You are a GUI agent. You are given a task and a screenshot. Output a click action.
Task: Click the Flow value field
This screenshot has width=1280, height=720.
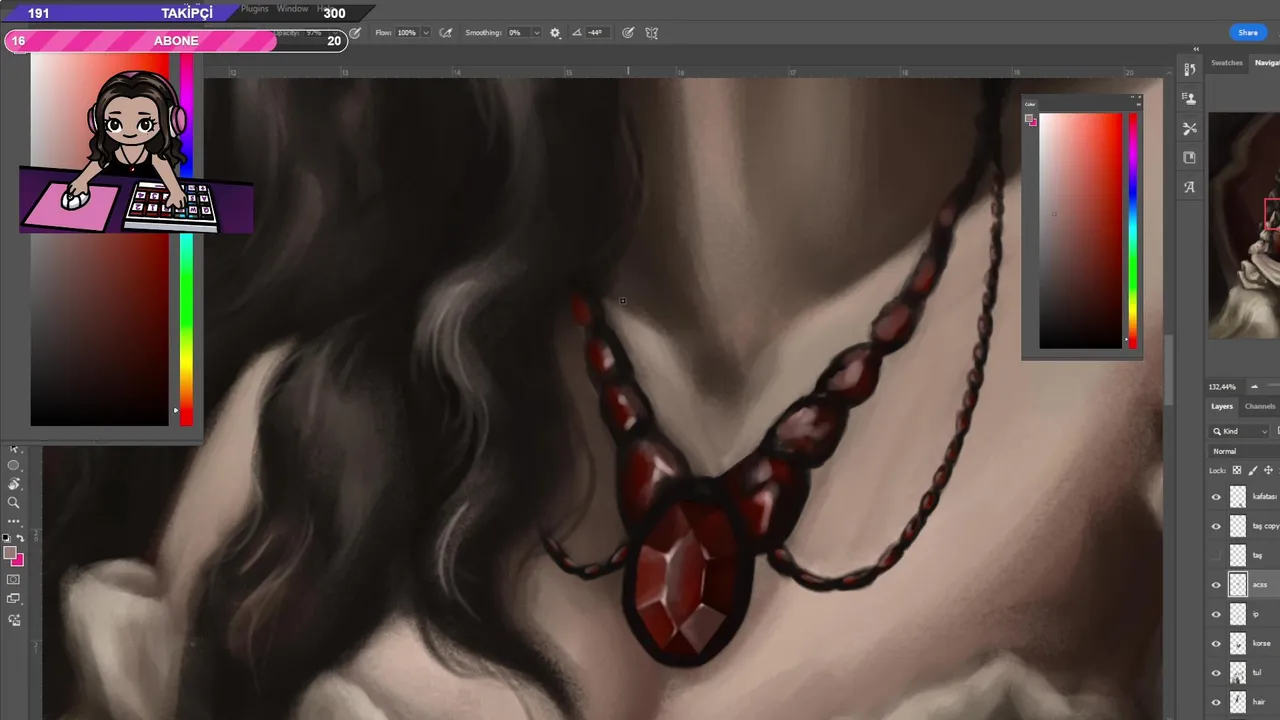[406, 33]
